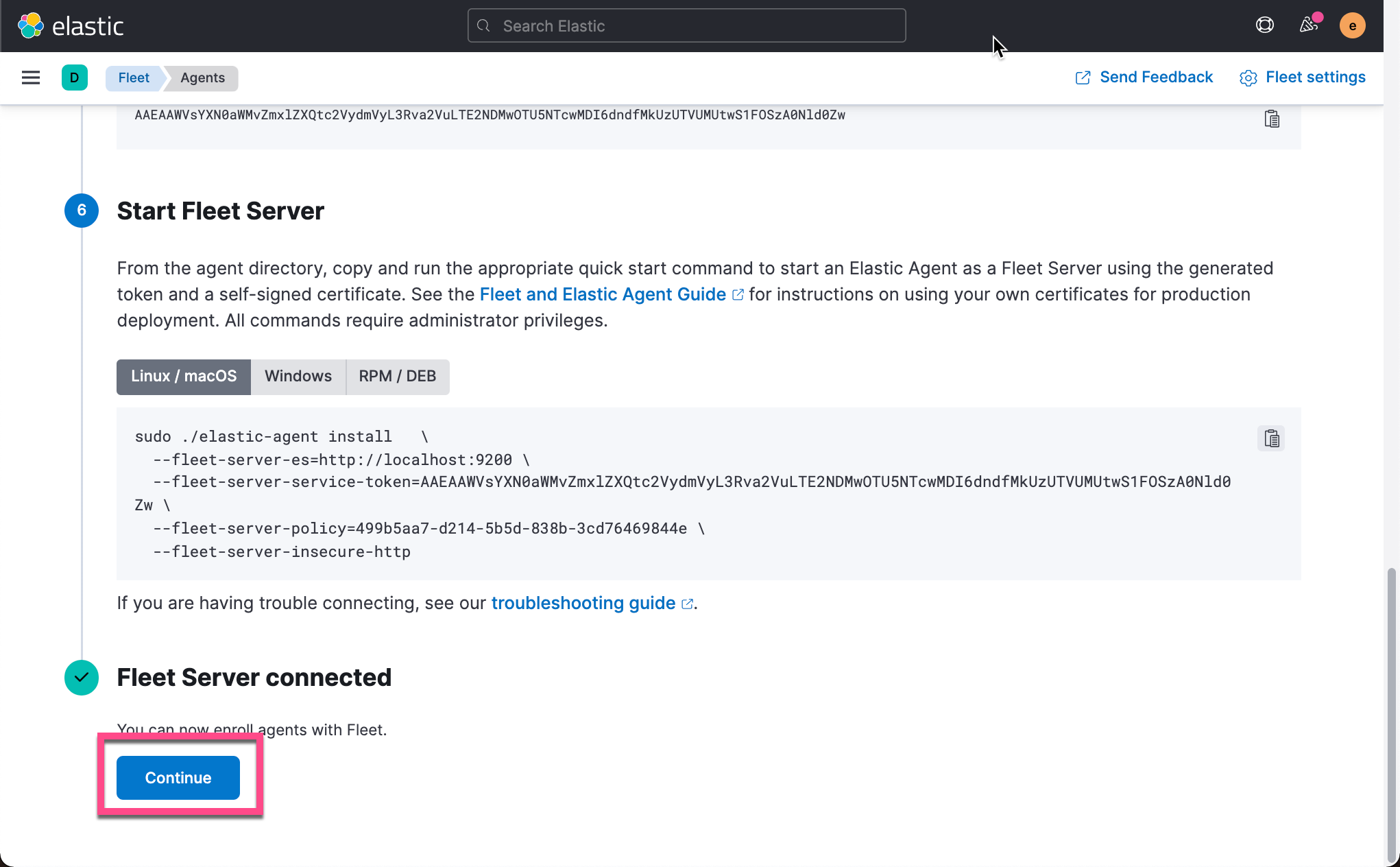
Task: Open the hamburger navigation menu
Action: (30, 78)
